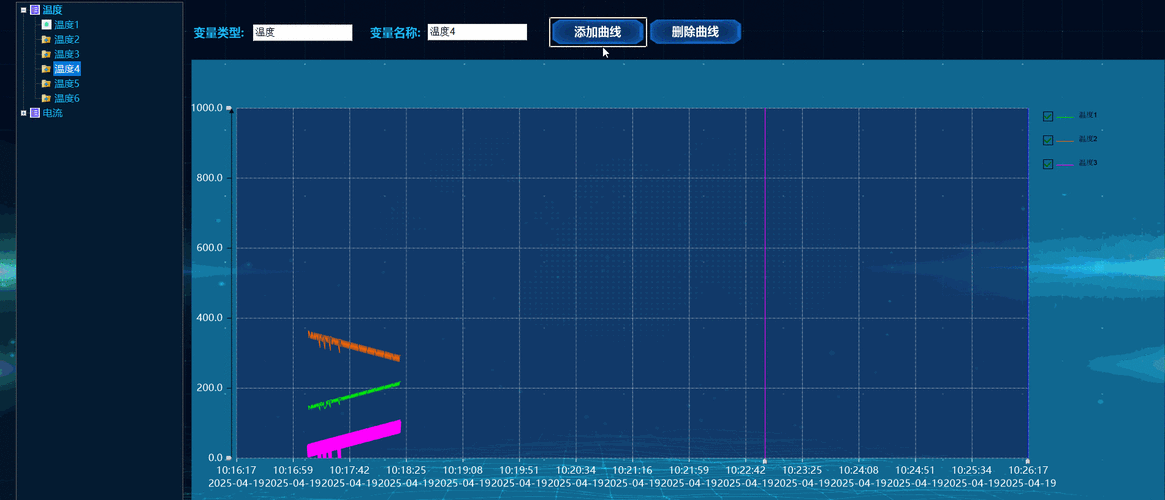Click the orange 温度2 curve in the chart
The image size is (1165, 500).
355,346
